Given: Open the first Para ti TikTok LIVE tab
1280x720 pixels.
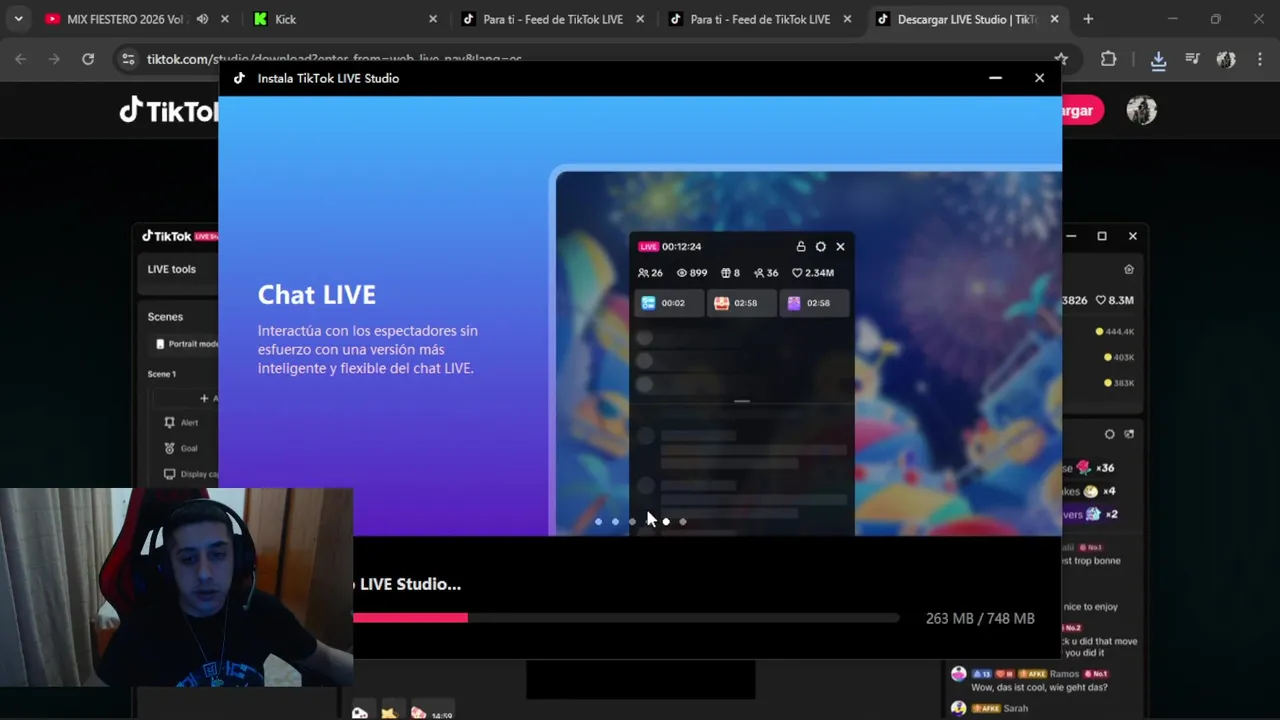Looking at the screenshot, I should pos(552,19).
